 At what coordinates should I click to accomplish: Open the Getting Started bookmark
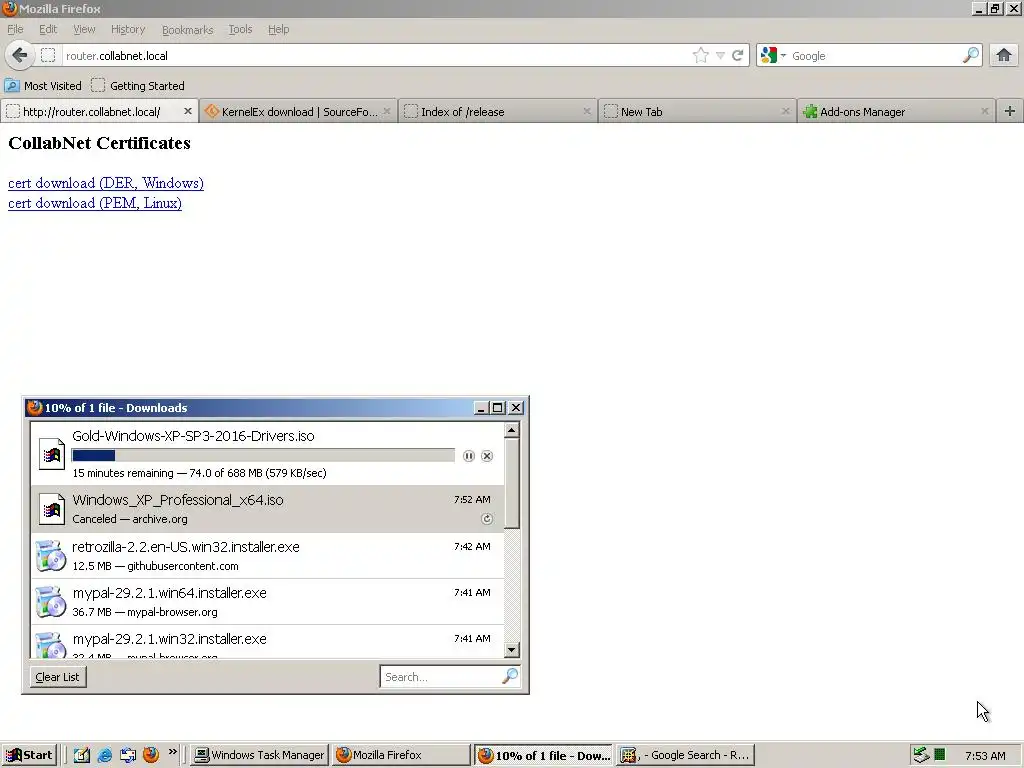(x=138, y=86)
